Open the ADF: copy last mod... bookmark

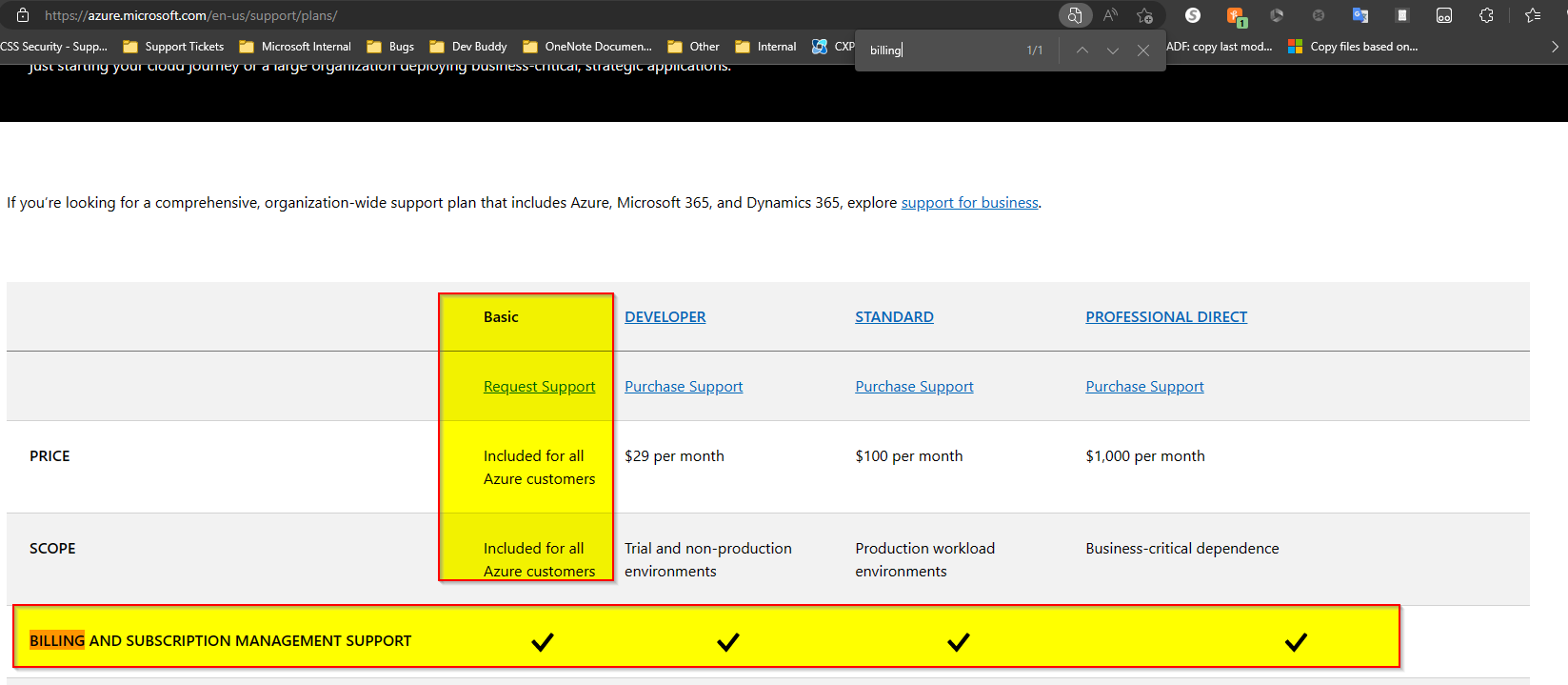1220,46
